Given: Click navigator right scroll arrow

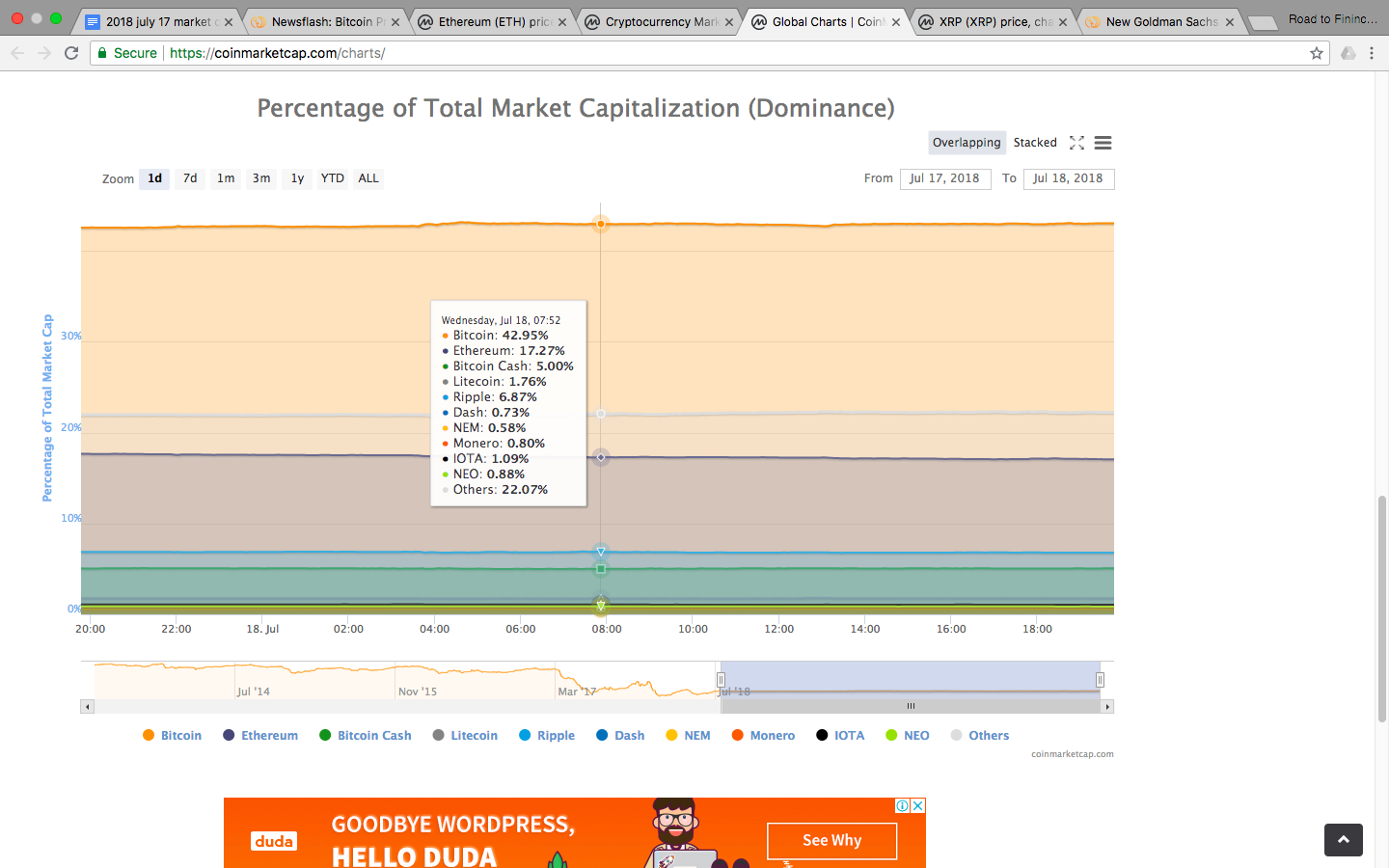Looking at the screenshot, I should 1107,707.
